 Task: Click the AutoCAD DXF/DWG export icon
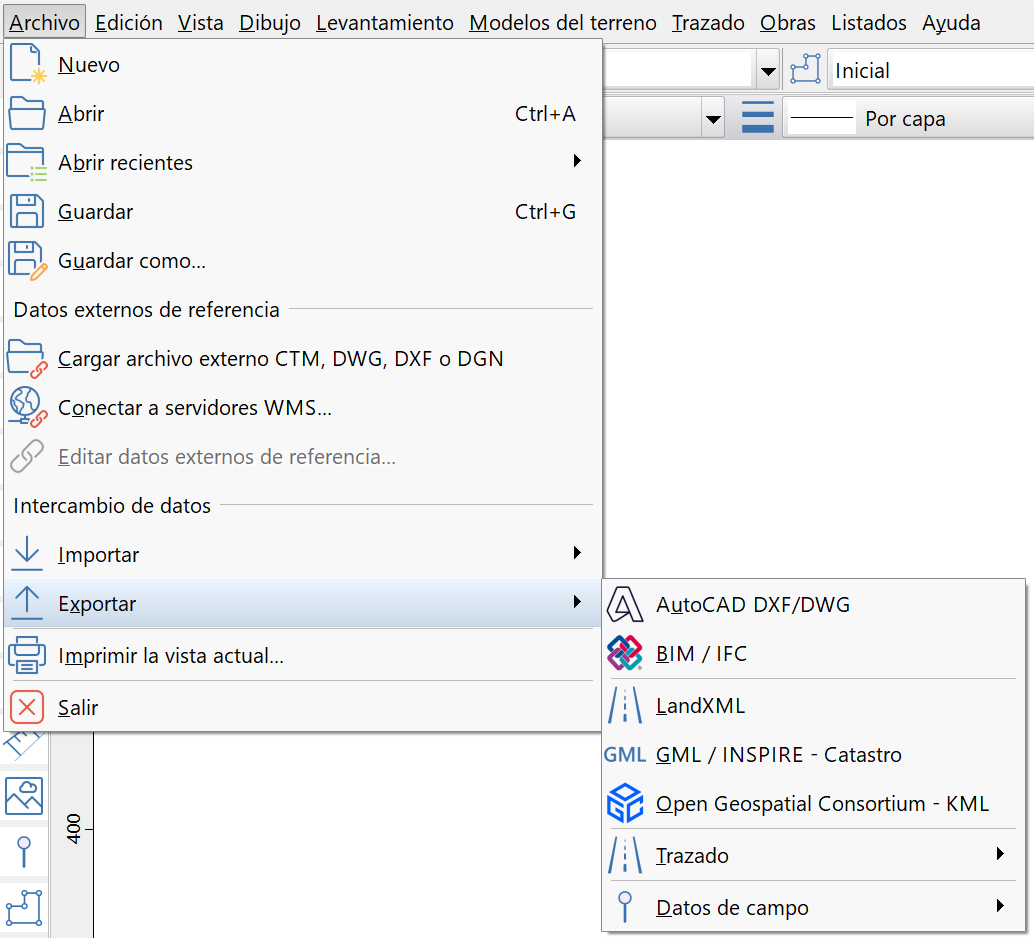625,605
